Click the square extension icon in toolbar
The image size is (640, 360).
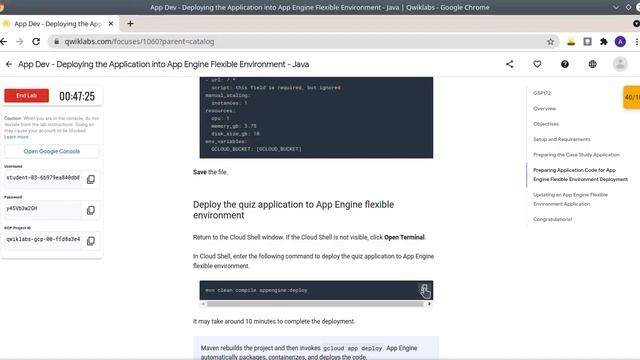[x=587, y=42]
